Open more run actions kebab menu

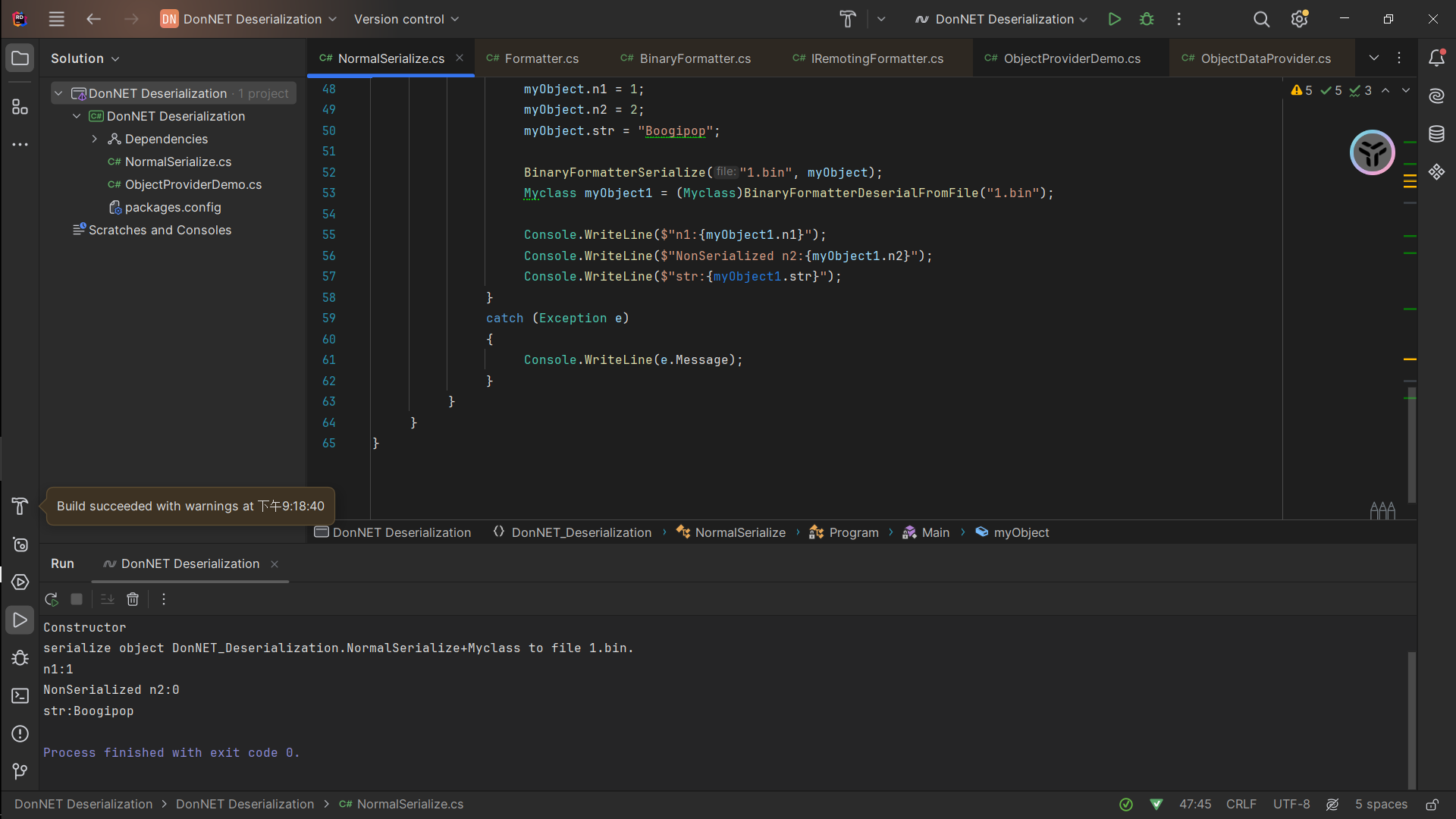click(x=1178, y=19)
